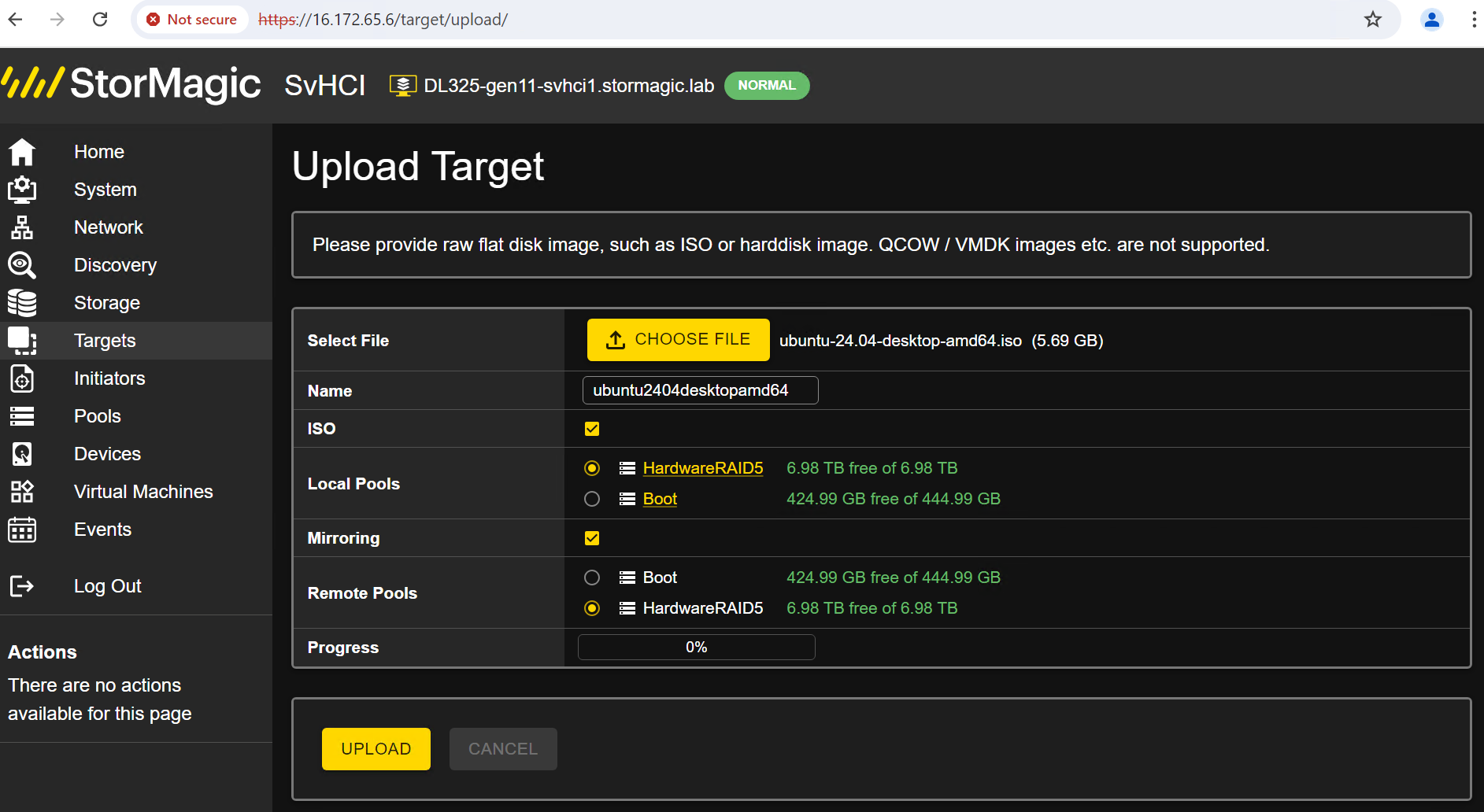Select remote pool HardwareRAID5 radio button

[x=592, y=608]
